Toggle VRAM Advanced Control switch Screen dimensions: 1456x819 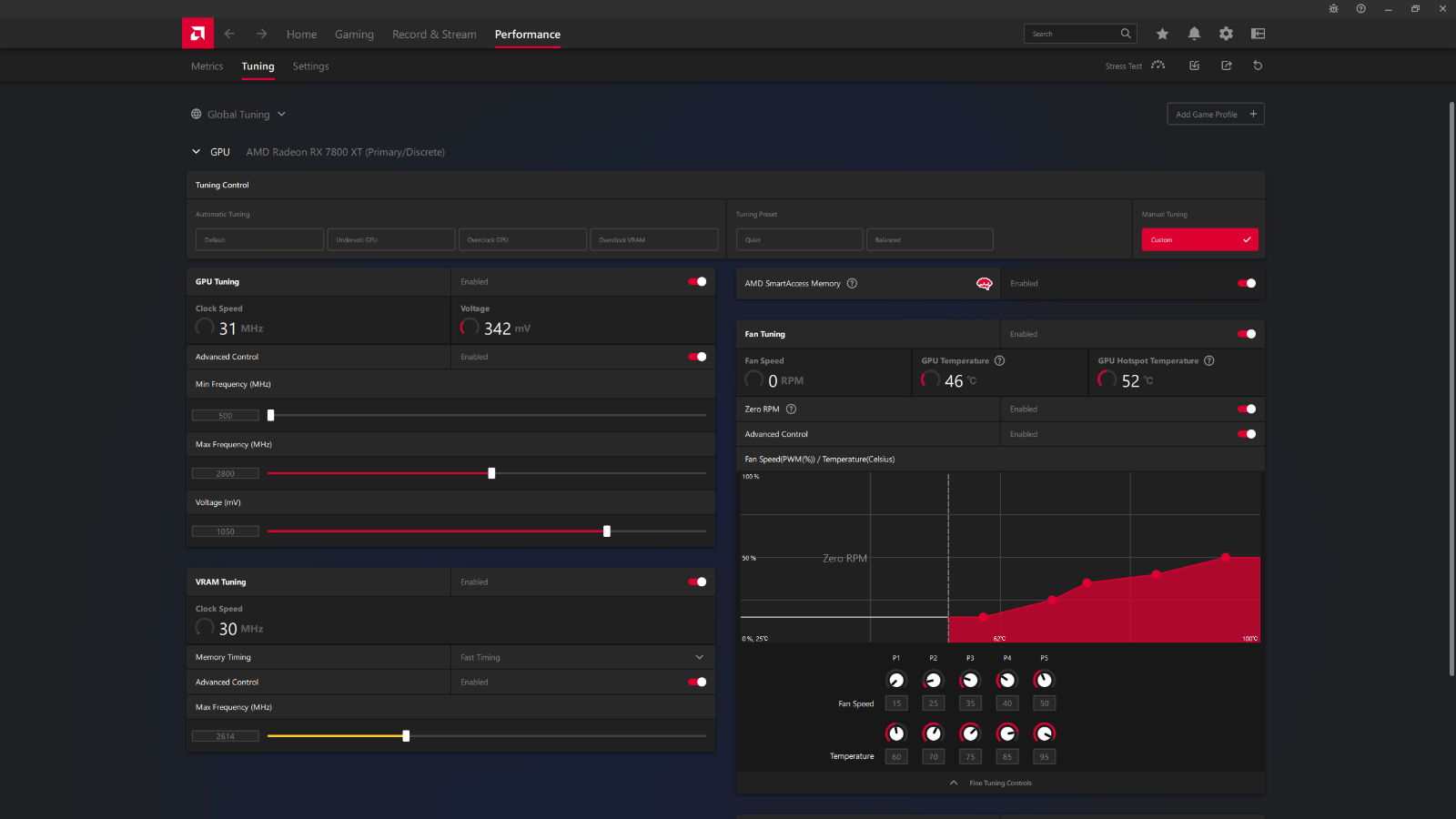coord(697,682)
